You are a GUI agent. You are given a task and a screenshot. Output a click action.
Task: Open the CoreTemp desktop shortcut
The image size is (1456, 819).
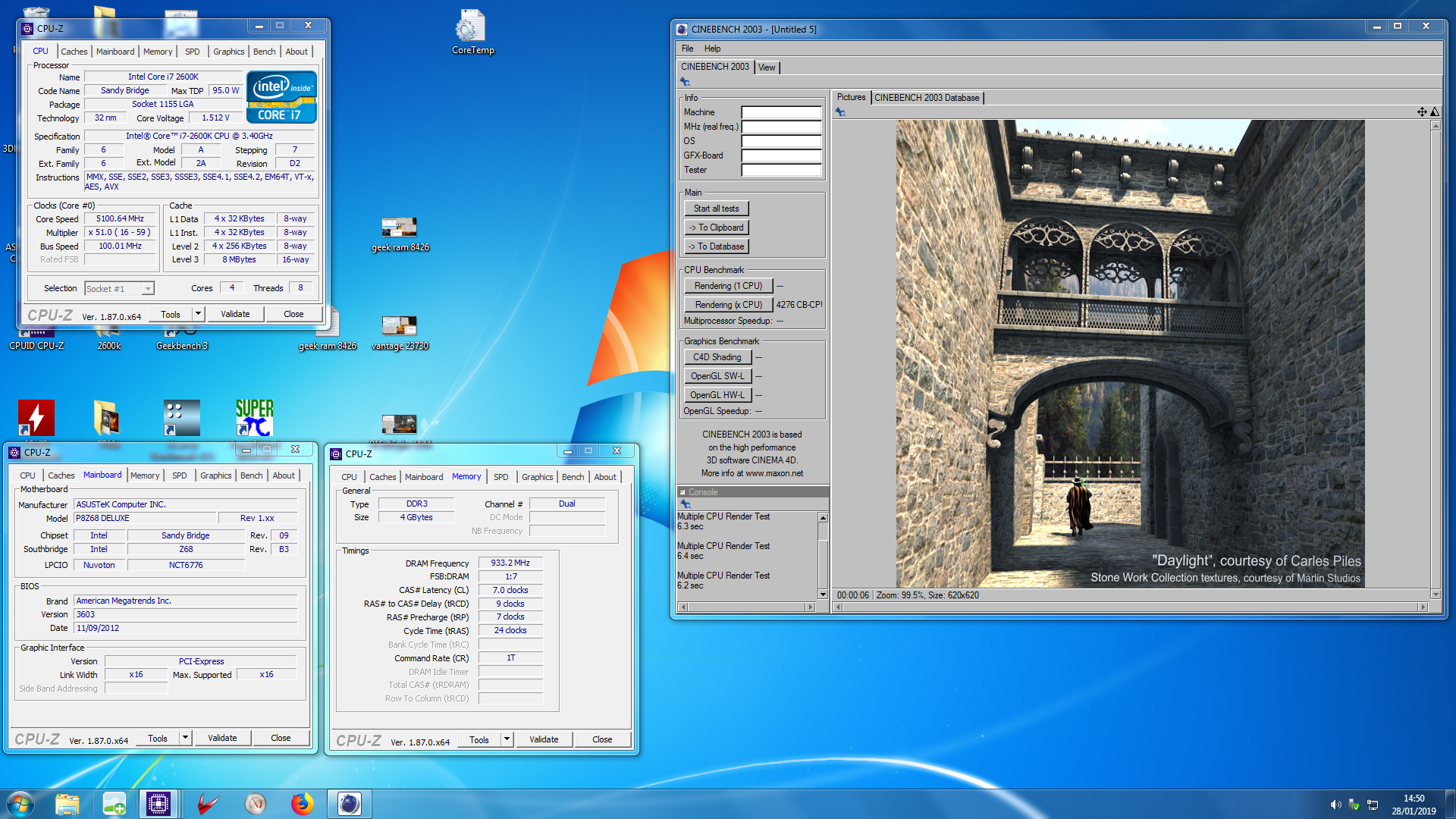(472, 32)
